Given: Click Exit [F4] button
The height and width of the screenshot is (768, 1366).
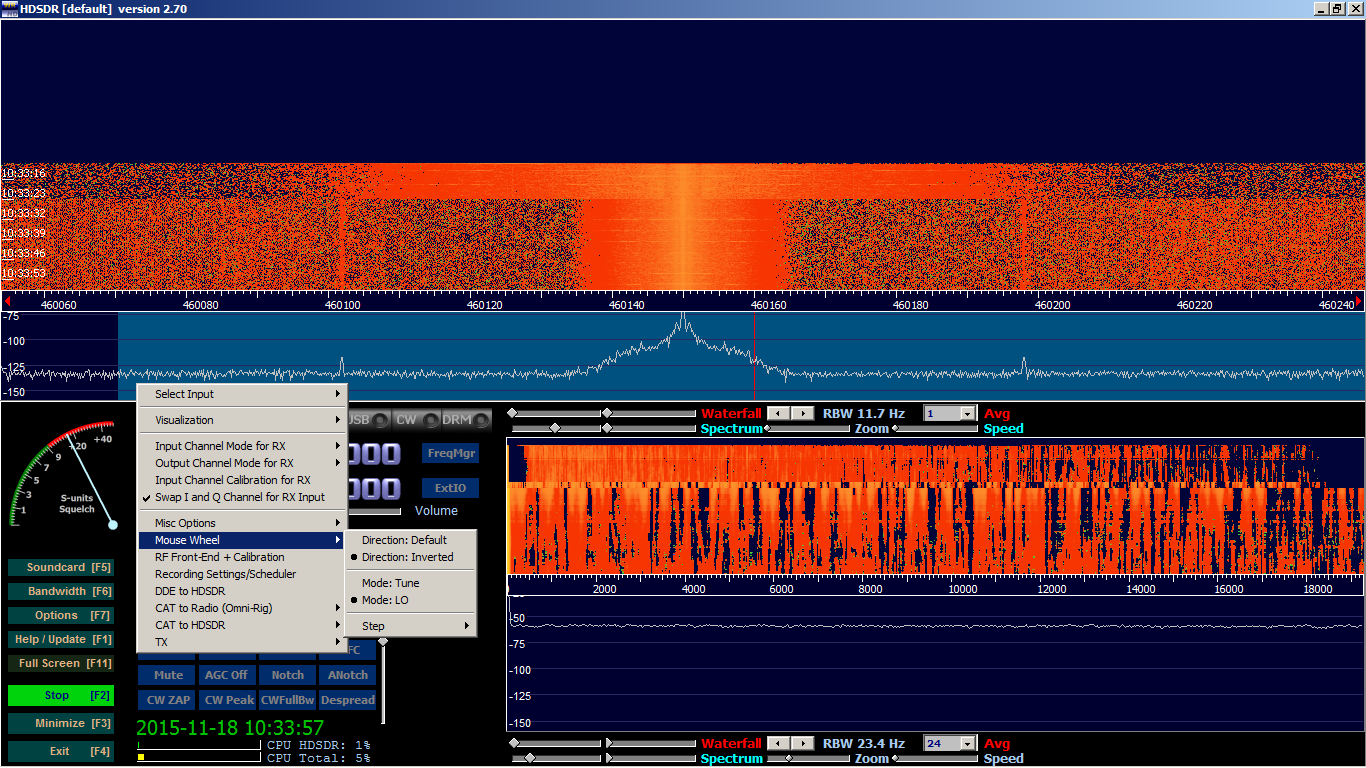Looking at the screenshot, I should coord(60,751).
